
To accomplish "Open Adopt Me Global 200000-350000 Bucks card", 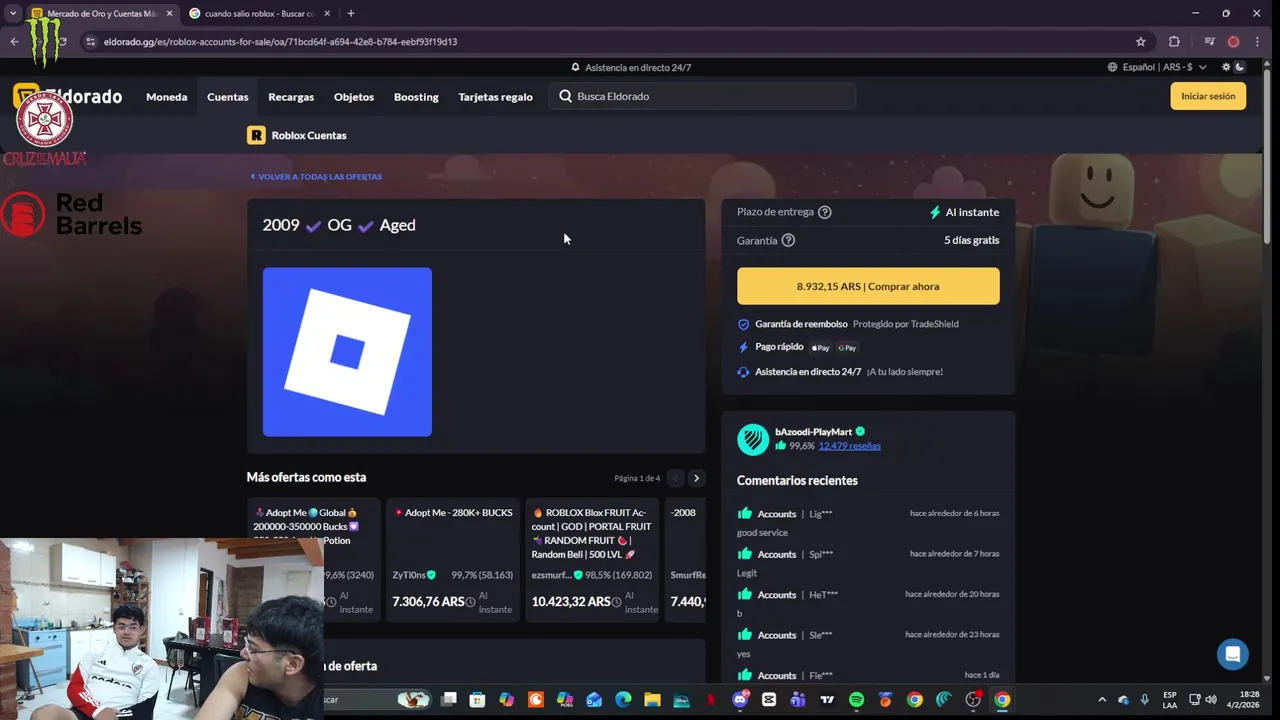I will click(x=314, y=560).
